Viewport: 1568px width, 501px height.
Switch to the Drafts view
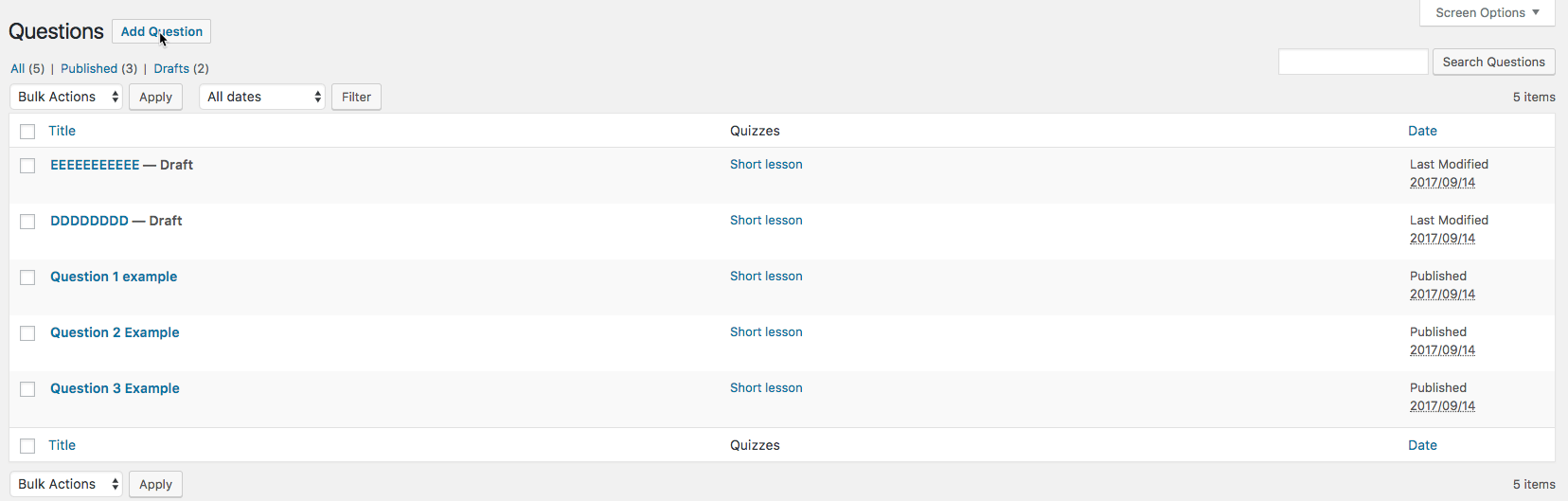coord(171,68)
